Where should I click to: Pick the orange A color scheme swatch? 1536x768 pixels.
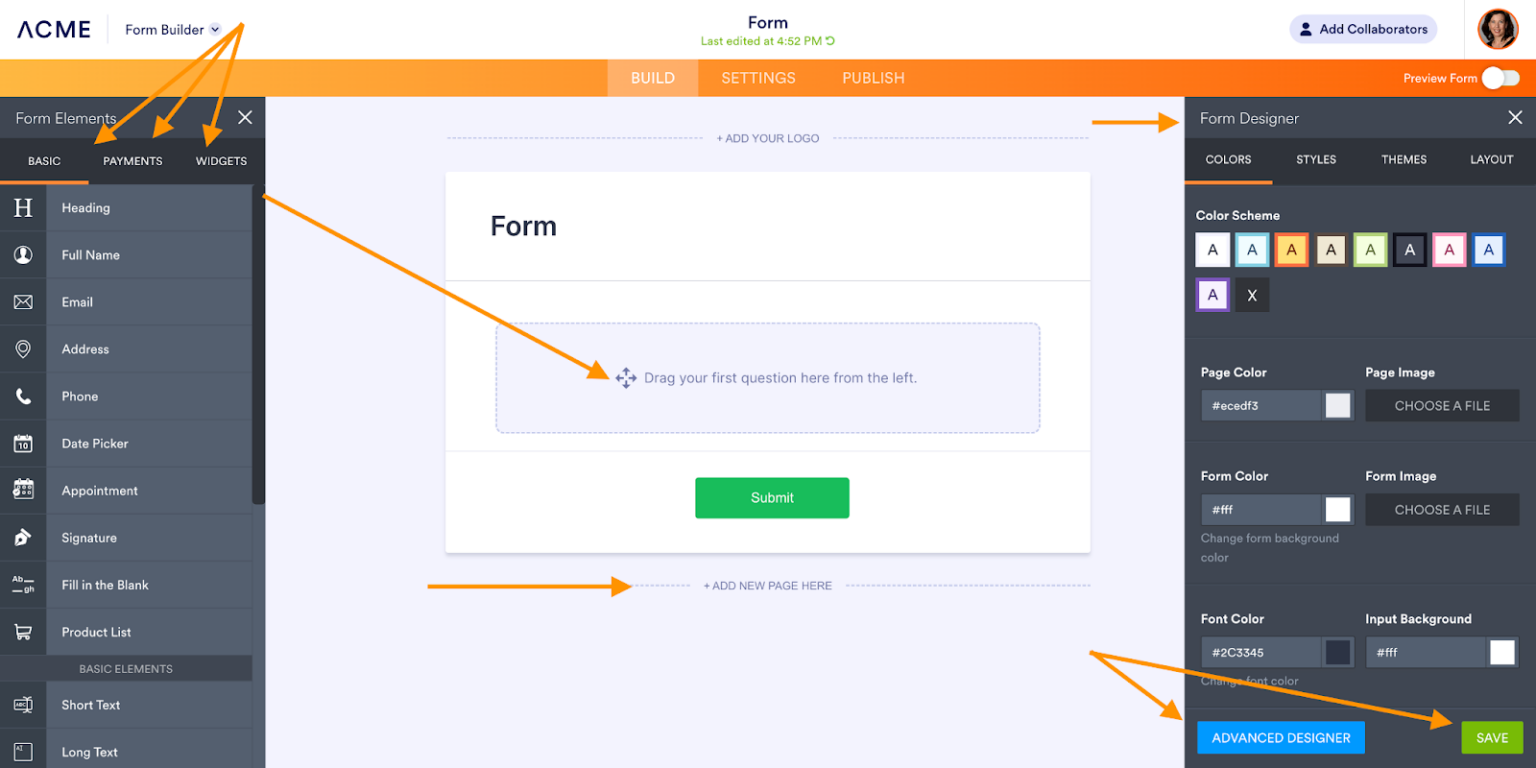(1291, 249)
